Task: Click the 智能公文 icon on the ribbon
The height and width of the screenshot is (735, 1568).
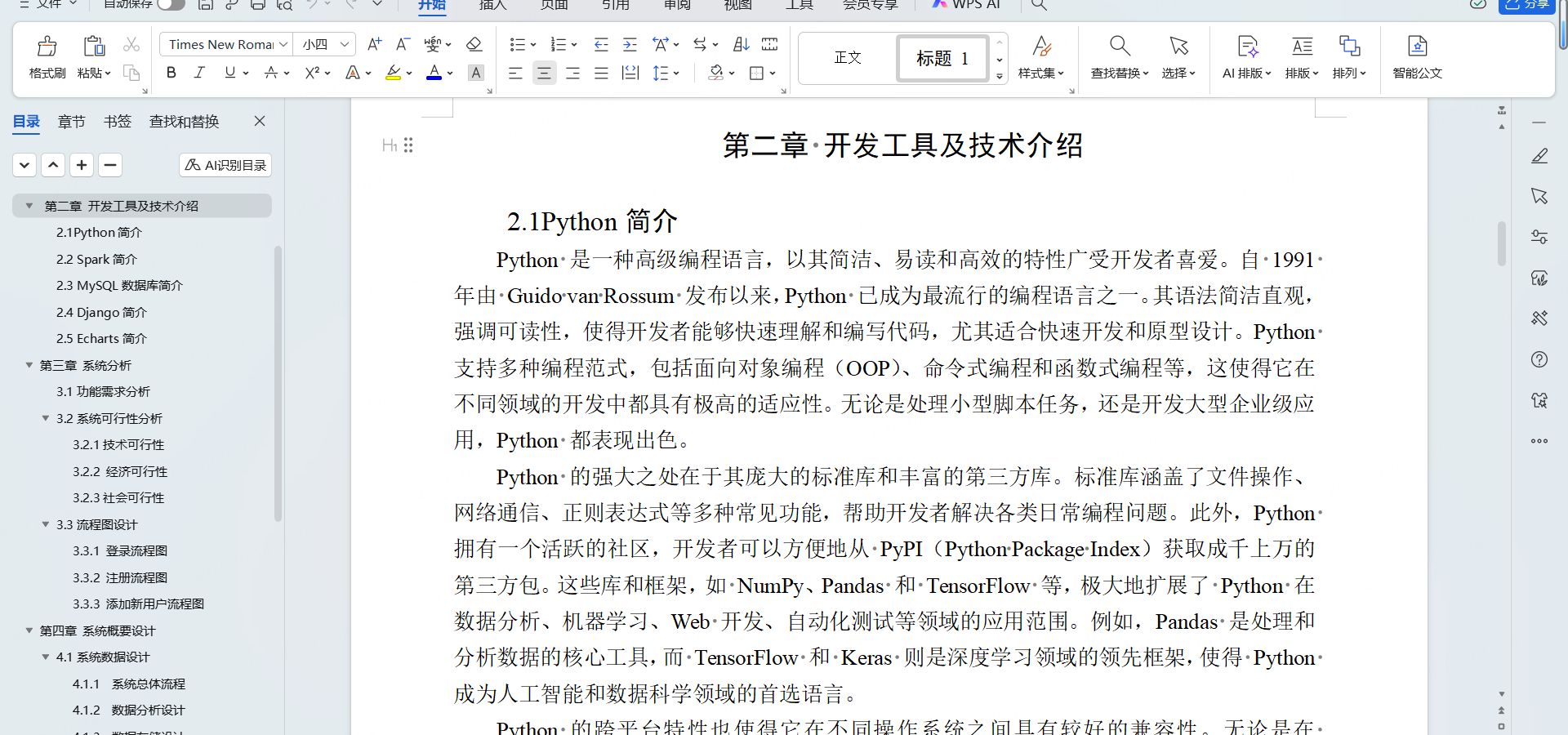Action: [1417, 57]
